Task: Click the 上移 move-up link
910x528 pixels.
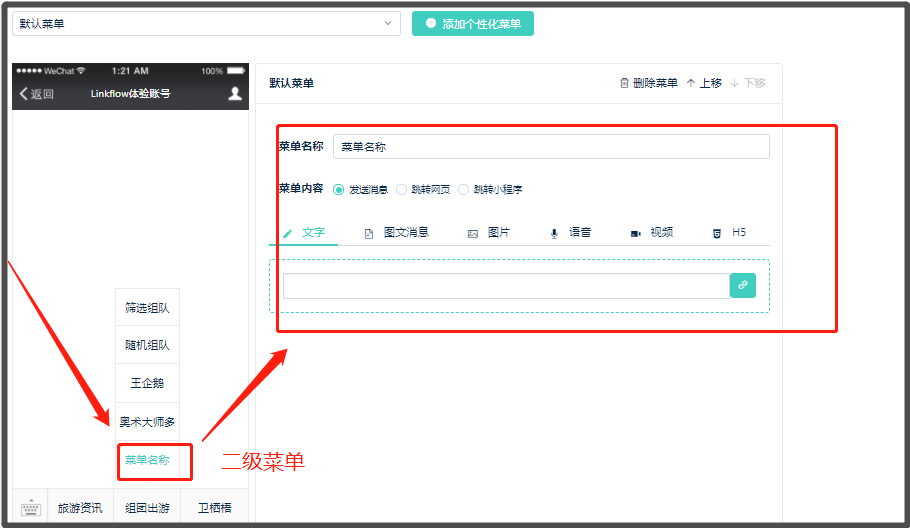Action: (x=704, y=83)
